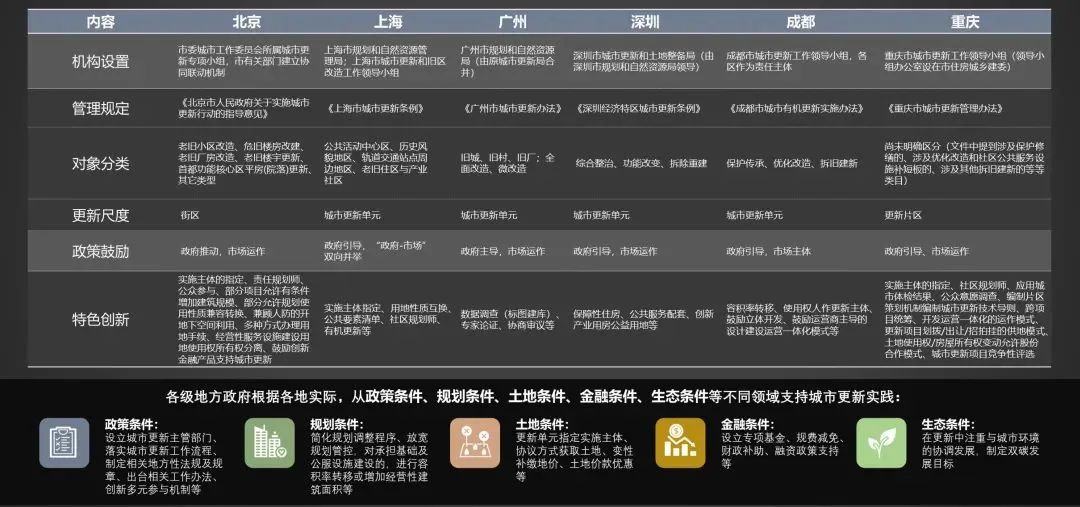Click the 机构设置 row label
This screenshot has height=507, width=1080.
(101, 61)
